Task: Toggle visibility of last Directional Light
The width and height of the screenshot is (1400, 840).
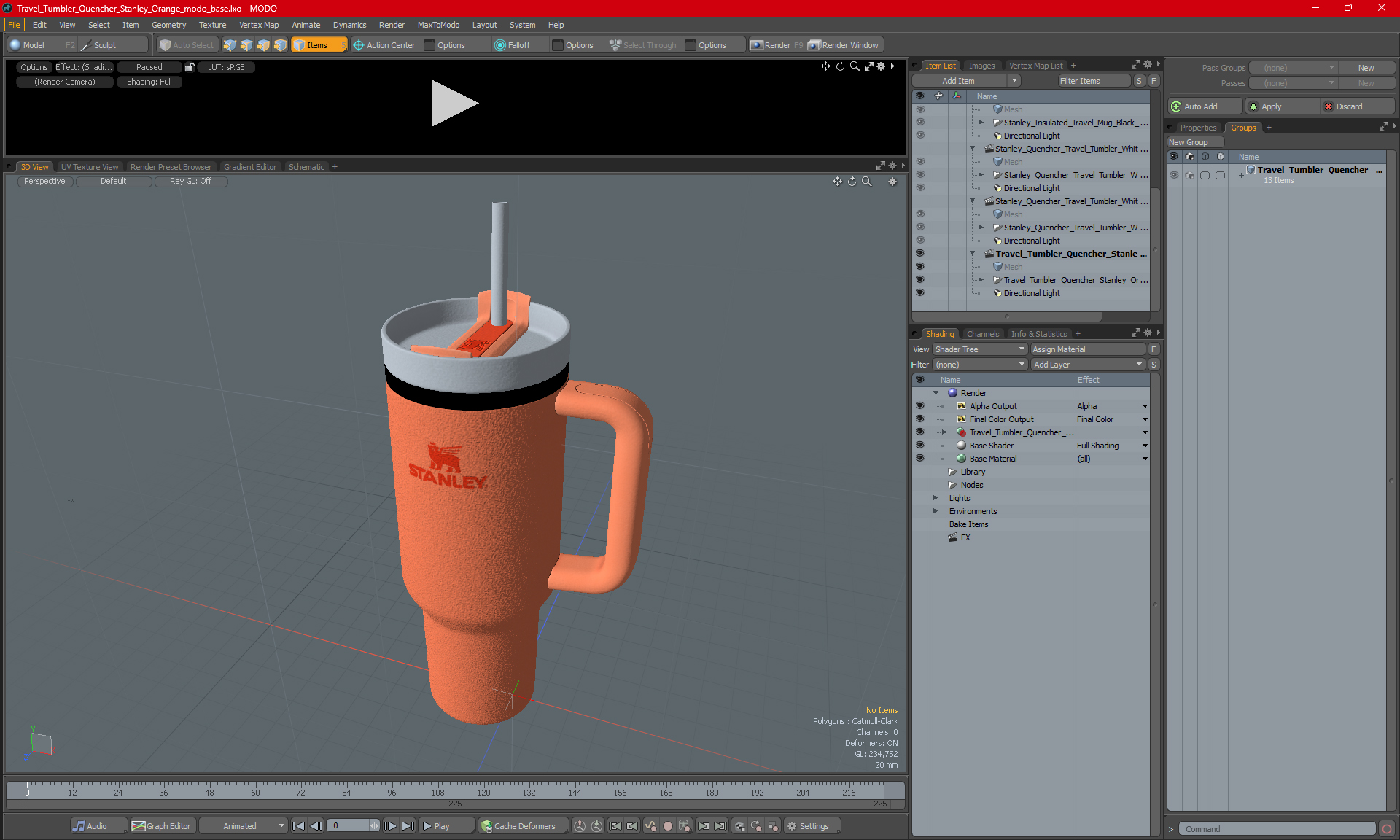Action: tap(919, 293)
